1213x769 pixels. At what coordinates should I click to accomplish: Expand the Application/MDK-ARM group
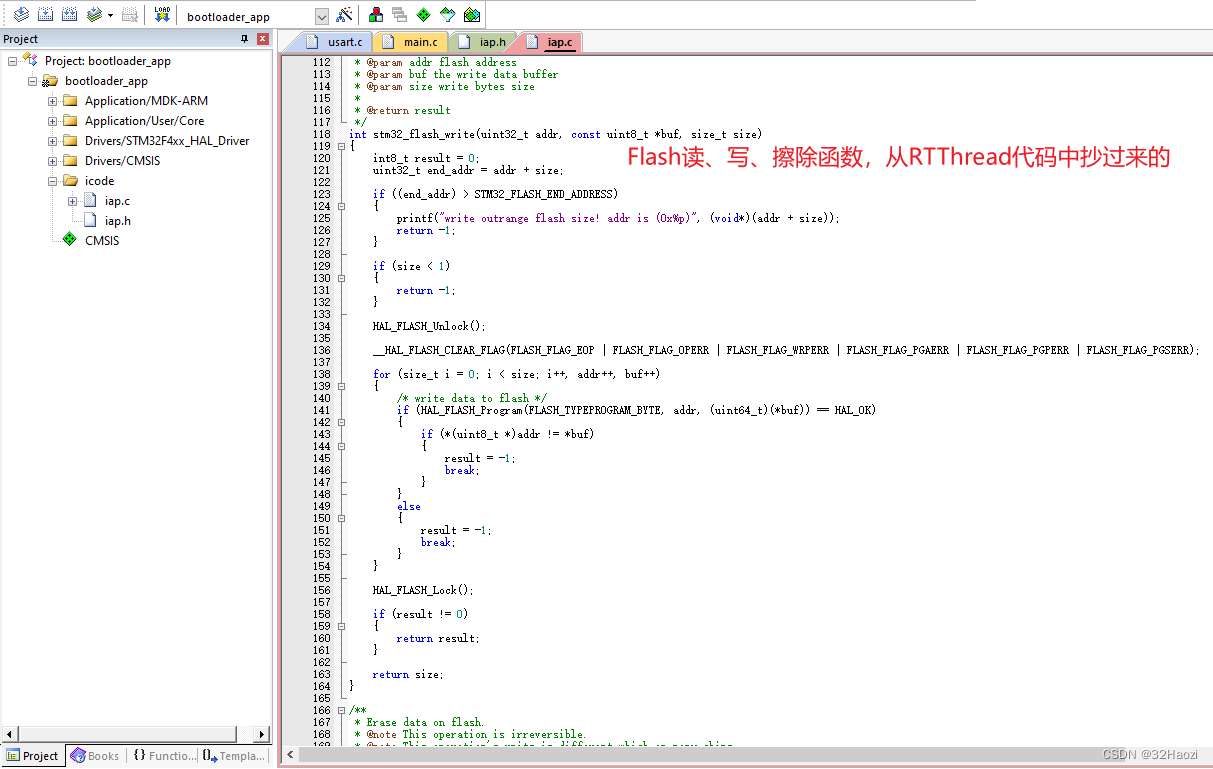[x=52, y=101]
